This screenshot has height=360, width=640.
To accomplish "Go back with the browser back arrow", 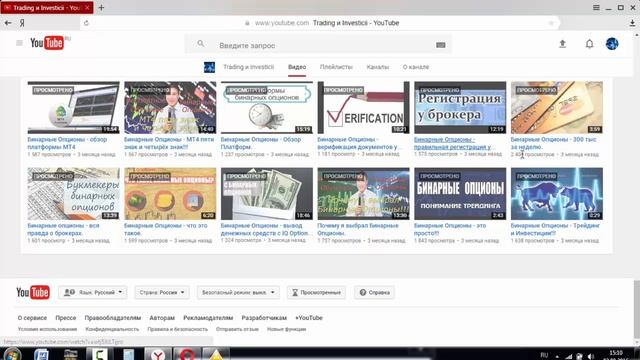I will [x=8, y=23].
